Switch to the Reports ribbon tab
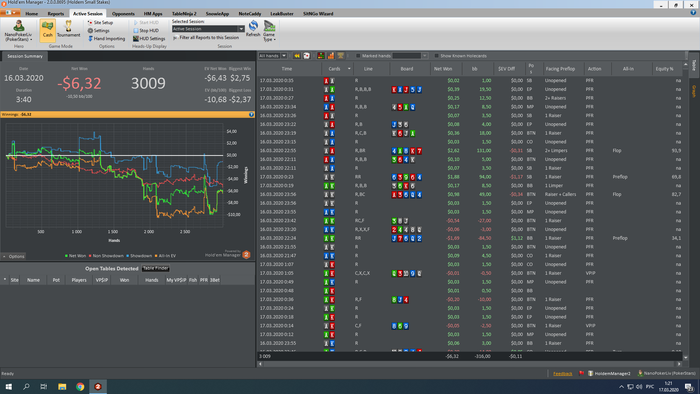The width and height of the screenshot is (700, 394). tap(56, 14)
